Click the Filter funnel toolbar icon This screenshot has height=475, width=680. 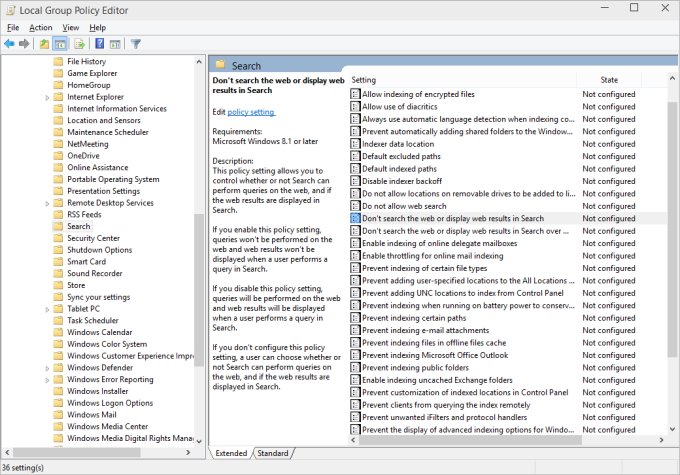(136, 43)
